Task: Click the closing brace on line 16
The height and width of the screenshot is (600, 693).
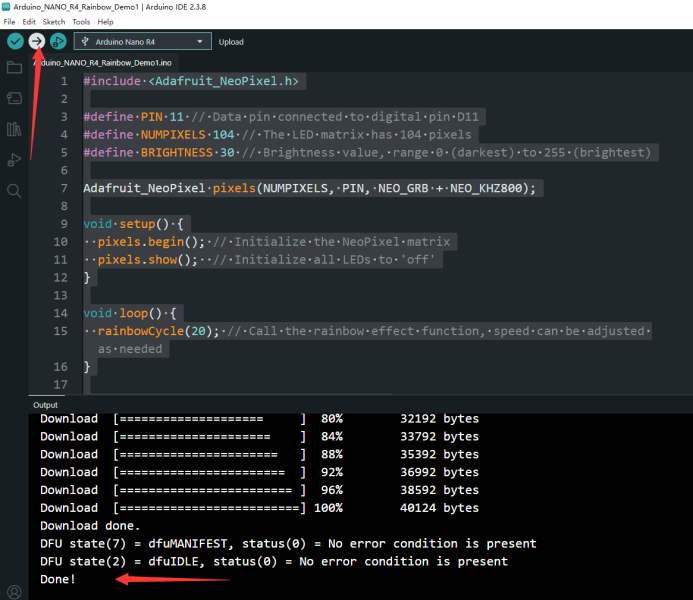Action: coord(87,367)
